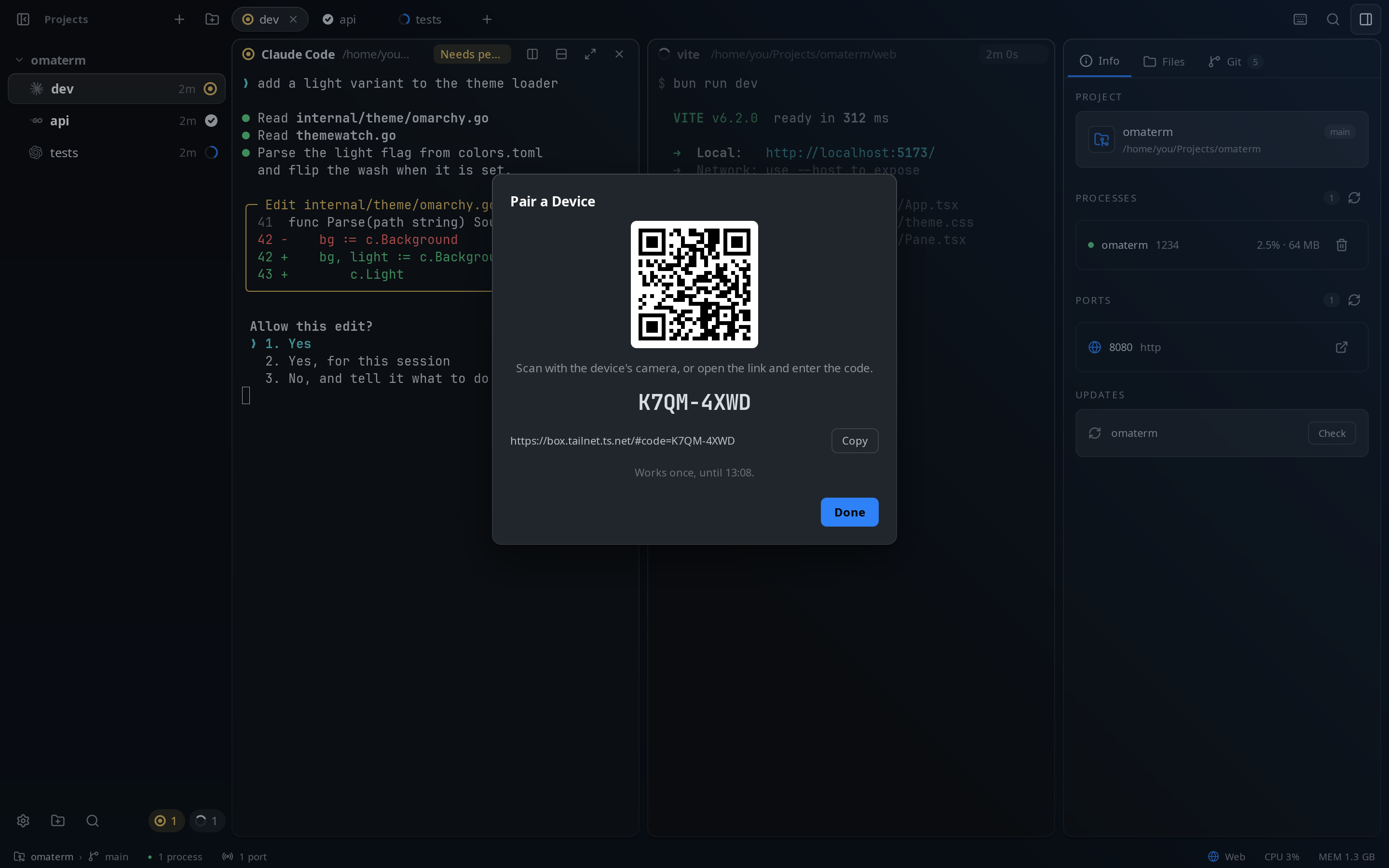
Task: Select the dev session in the sidebar
Action: pos(117,89)
